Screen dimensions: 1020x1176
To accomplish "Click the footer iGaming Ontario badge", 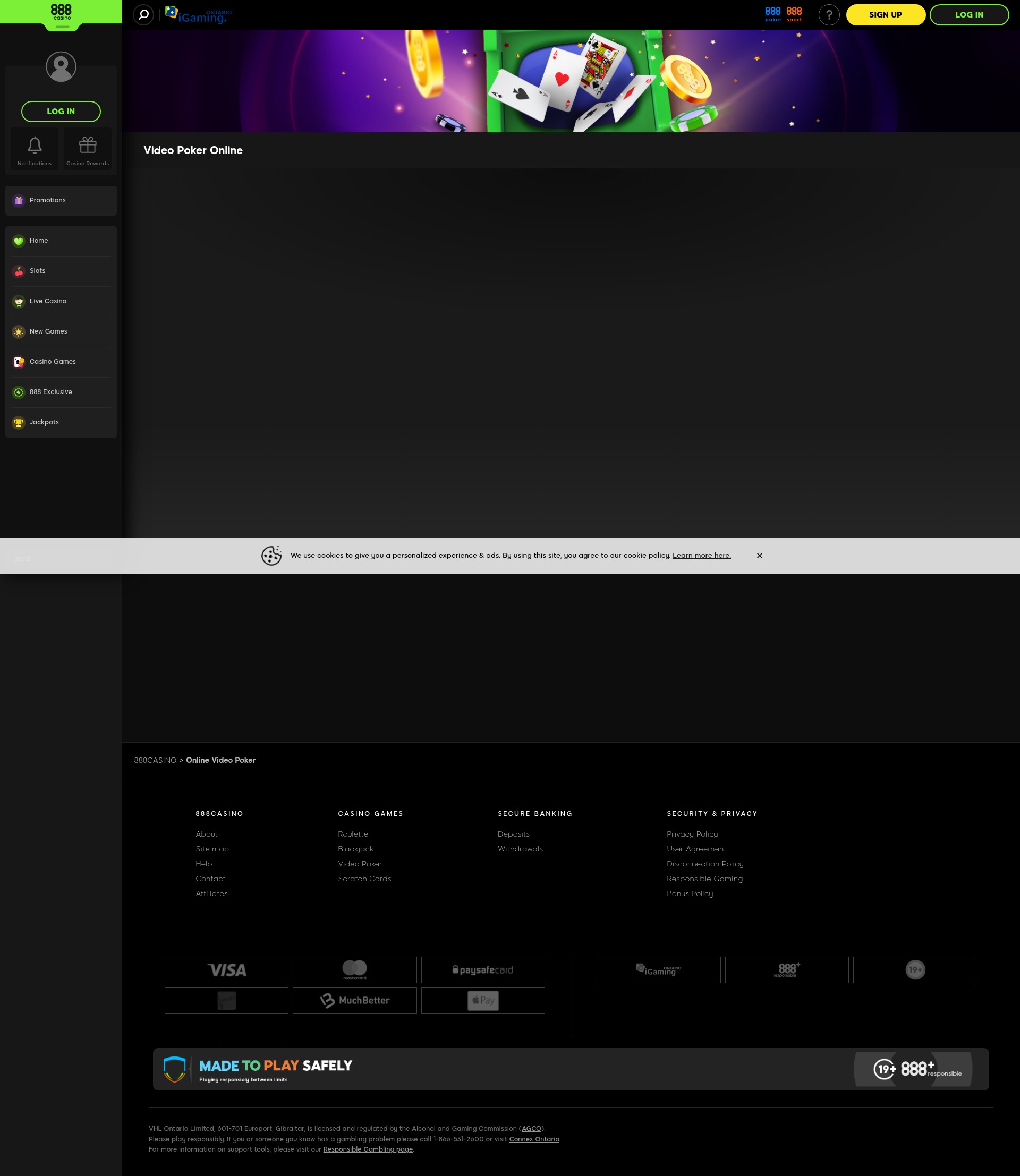I will tap(659, 970).
